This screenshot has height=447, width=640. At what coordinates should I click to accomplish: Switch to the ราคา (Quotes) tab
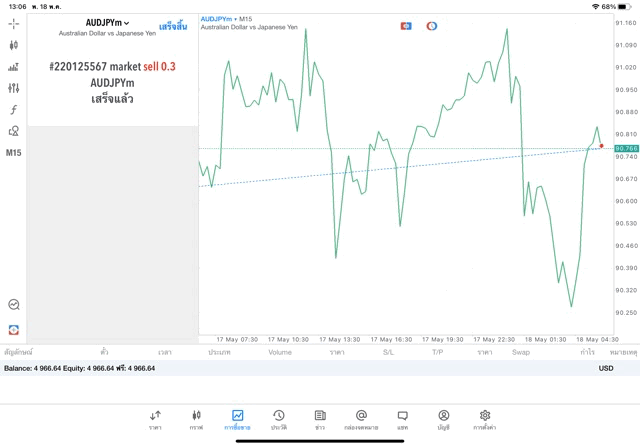click(x=155, y=419)
